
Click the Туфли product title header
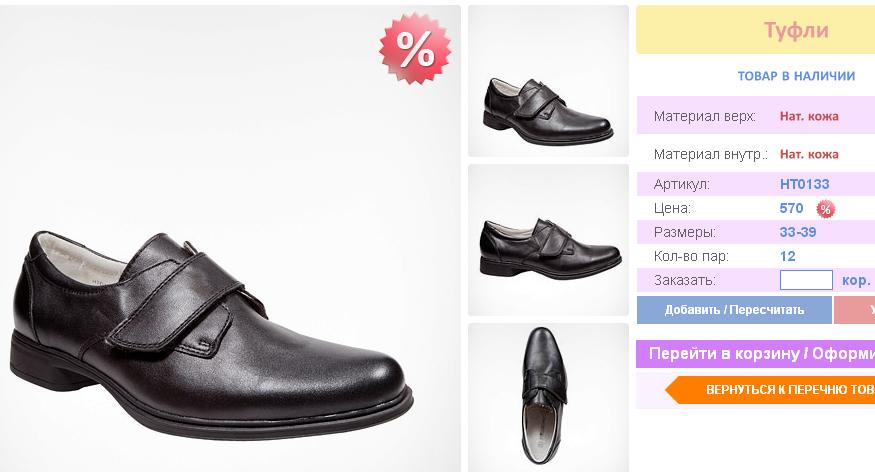[796, 30]
